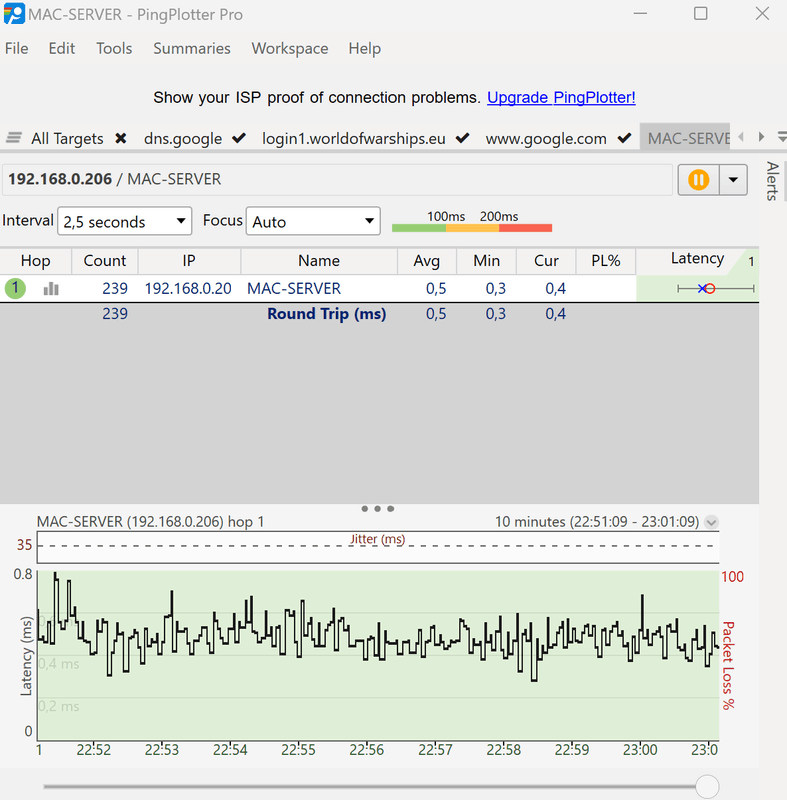Click the green hop 1 circle
Screen dimensions: 787x800
[15, 289]
